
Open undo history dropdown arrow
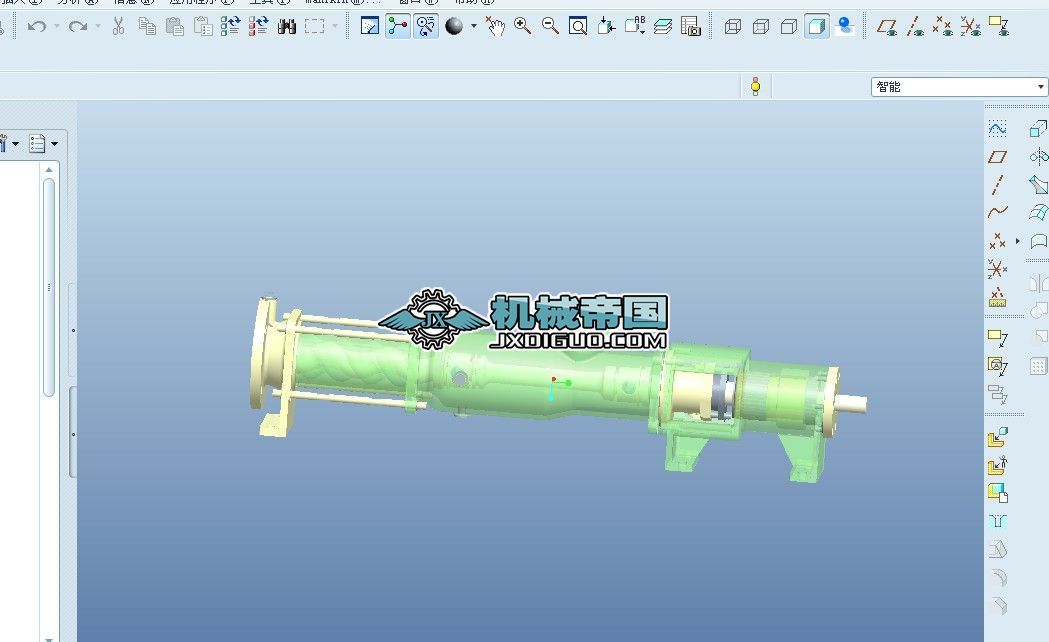(56, 26)
